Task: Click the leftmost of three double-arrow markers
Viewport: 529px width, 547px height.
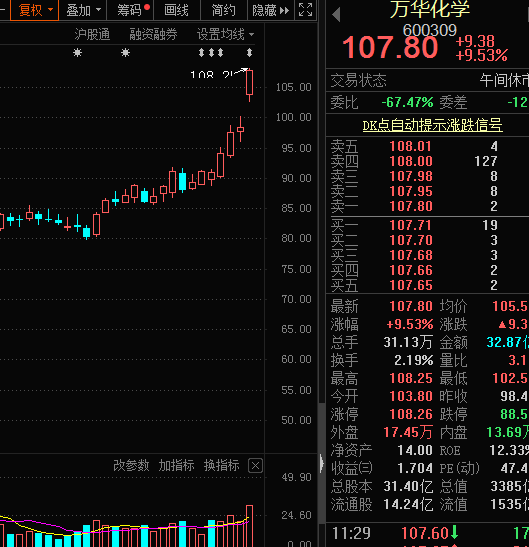Action: (201, 53)
